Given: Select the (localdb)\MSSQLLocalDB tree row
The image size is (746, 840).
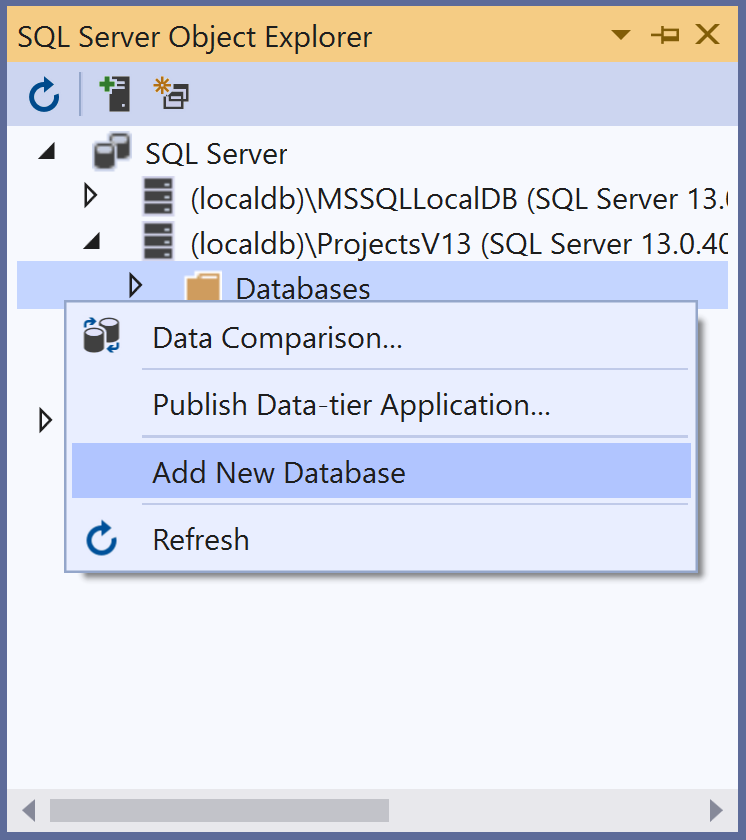Looking at the screenshot, I should (372, 199).
